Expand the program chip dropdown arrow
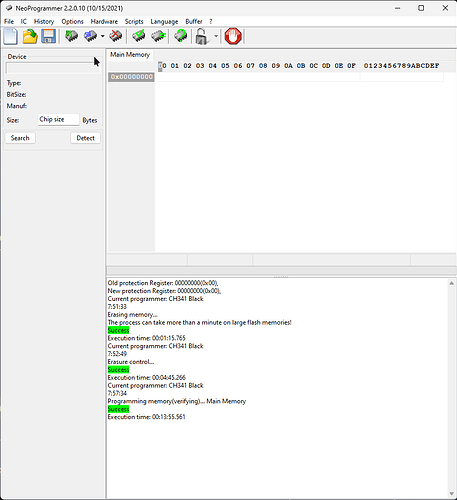Viewport: 457px width, 500px height. (x=102, y=36)
